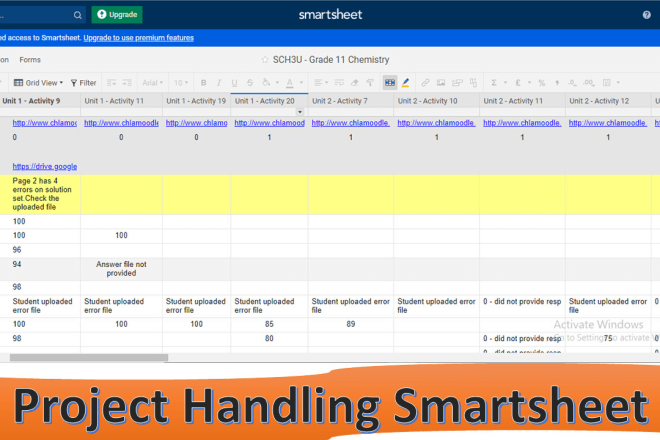Click the insert hyperlink icon

pyautogui.click(x=425, y=83)
